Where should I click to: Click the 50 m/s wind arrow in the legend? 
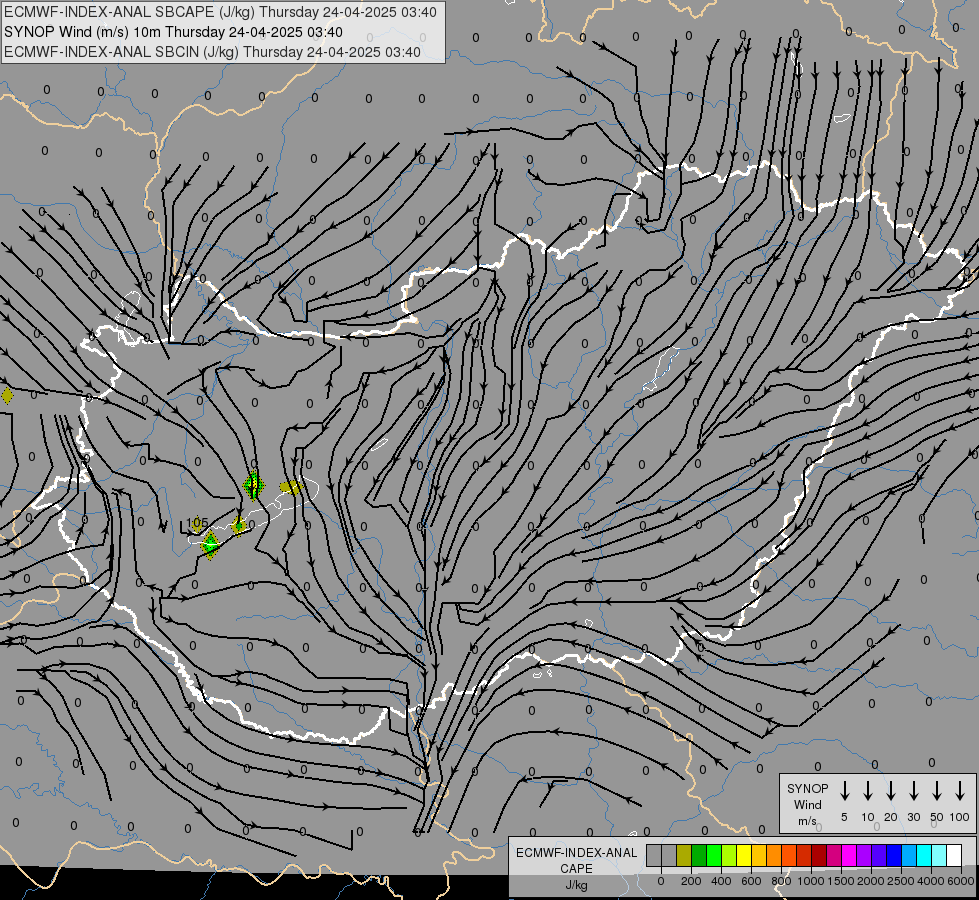coord(937,790)
